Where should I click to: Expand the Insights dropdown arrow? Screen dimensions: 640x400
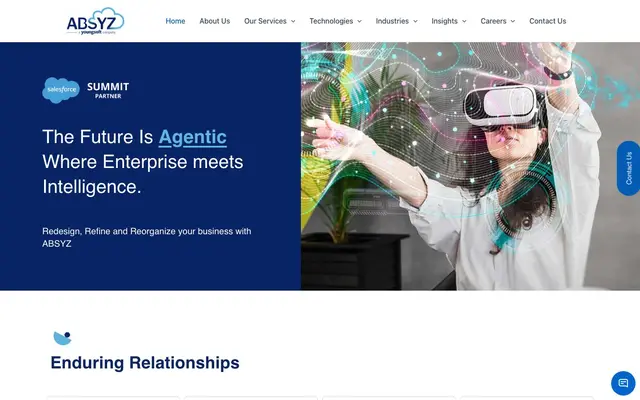[x=464, y=21]
